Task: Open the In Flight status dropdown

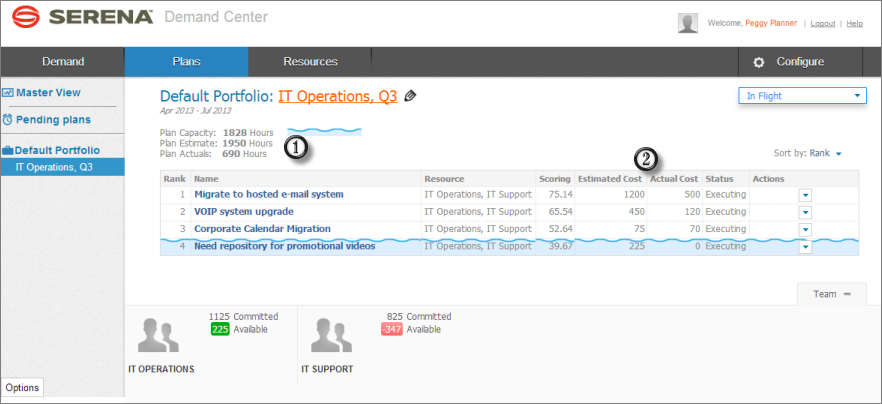Action: pyautogui.click(x=801, y=95)
